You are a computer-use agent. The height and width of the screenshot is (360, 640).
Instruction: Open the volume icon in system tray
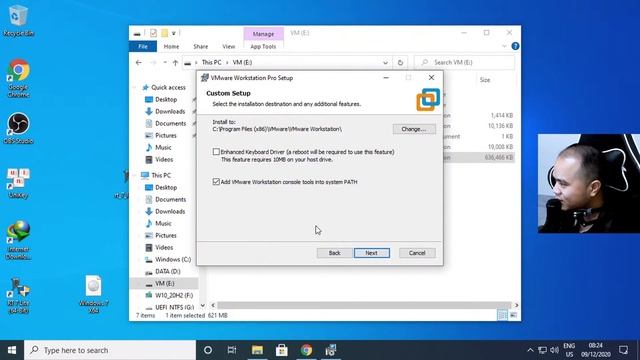[554, 350]
